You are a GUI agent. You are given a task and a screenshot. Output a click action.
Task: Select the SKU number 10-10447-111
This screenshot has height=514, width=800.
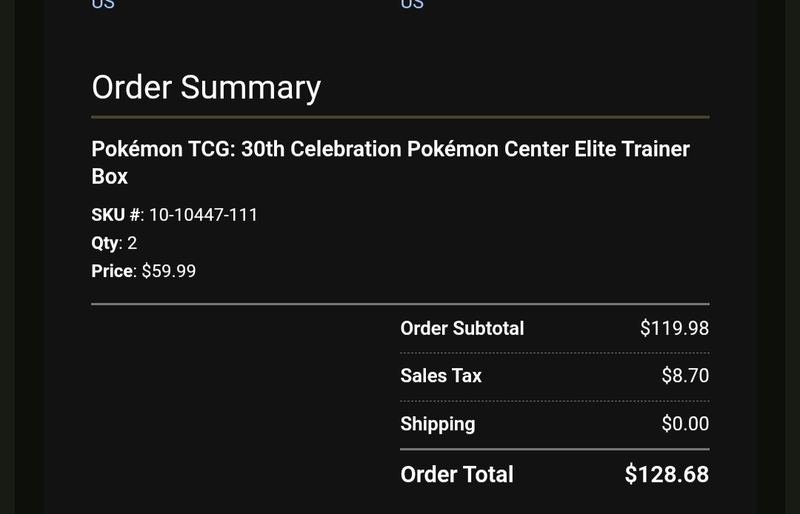[204, 215]
